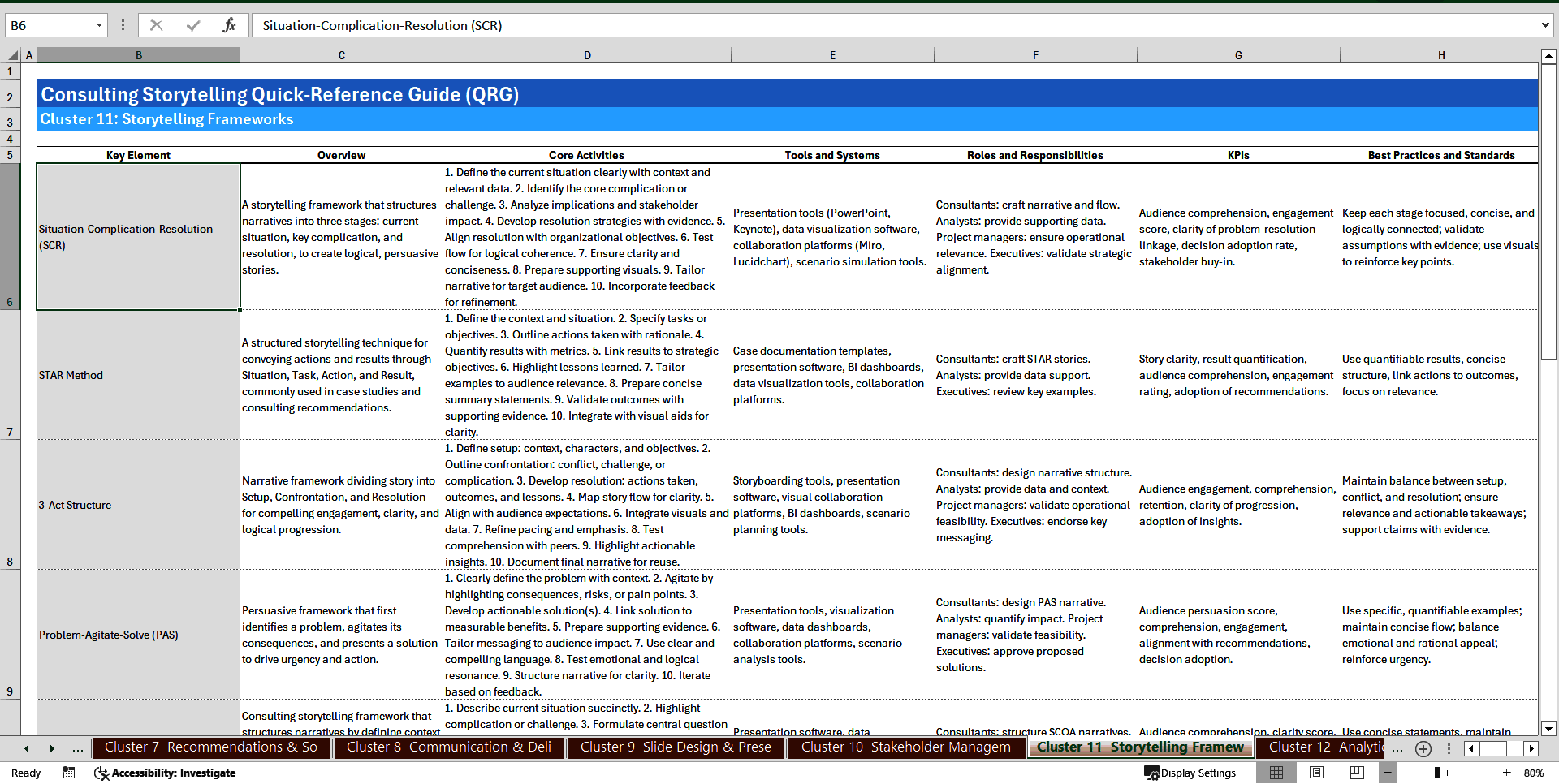Open the vertical ellipsis menu beside the Name Box
The width and height of the screenshot is (1559, 784).
(123, 25)
